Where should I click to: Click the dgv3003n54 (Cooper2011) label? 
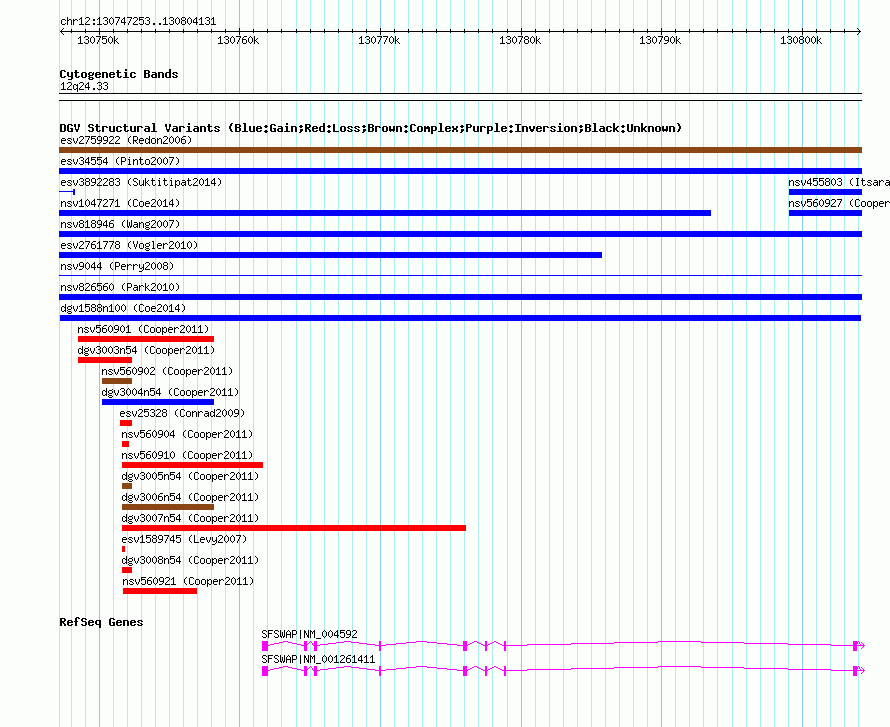[x=146, y=350]
